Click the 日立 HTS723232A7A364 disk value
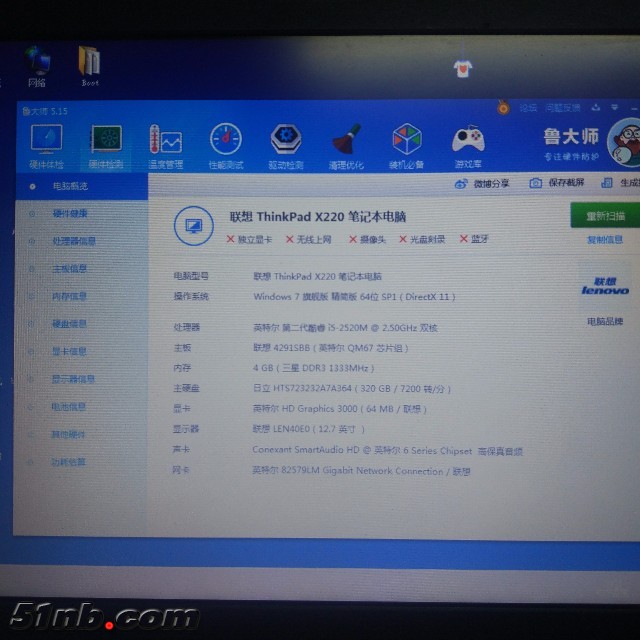640x640 pixels. (352, 389)
